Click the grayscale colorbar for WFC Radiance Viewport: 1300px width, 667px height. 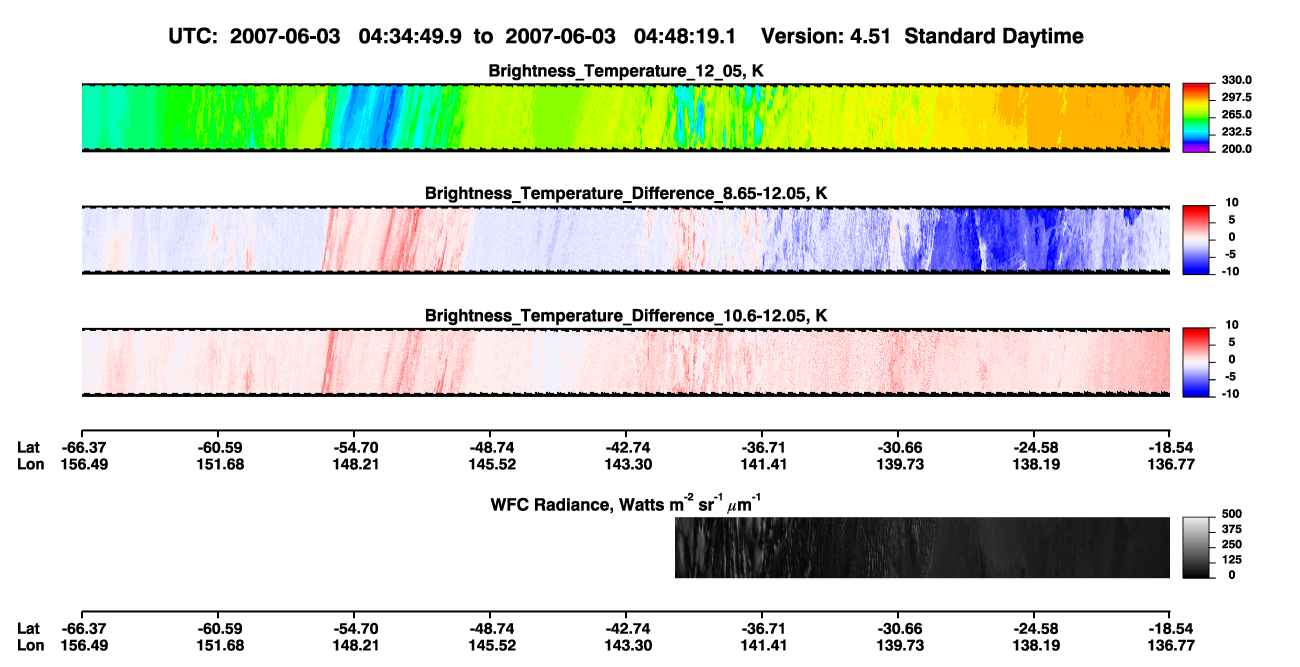tap(1196, 547)
